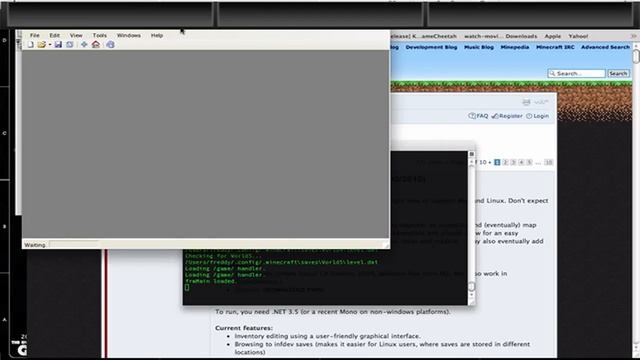Click the blue round globe toolbar icon
Viewport: 640px width, 360px height.
click(x=110, y=44)
